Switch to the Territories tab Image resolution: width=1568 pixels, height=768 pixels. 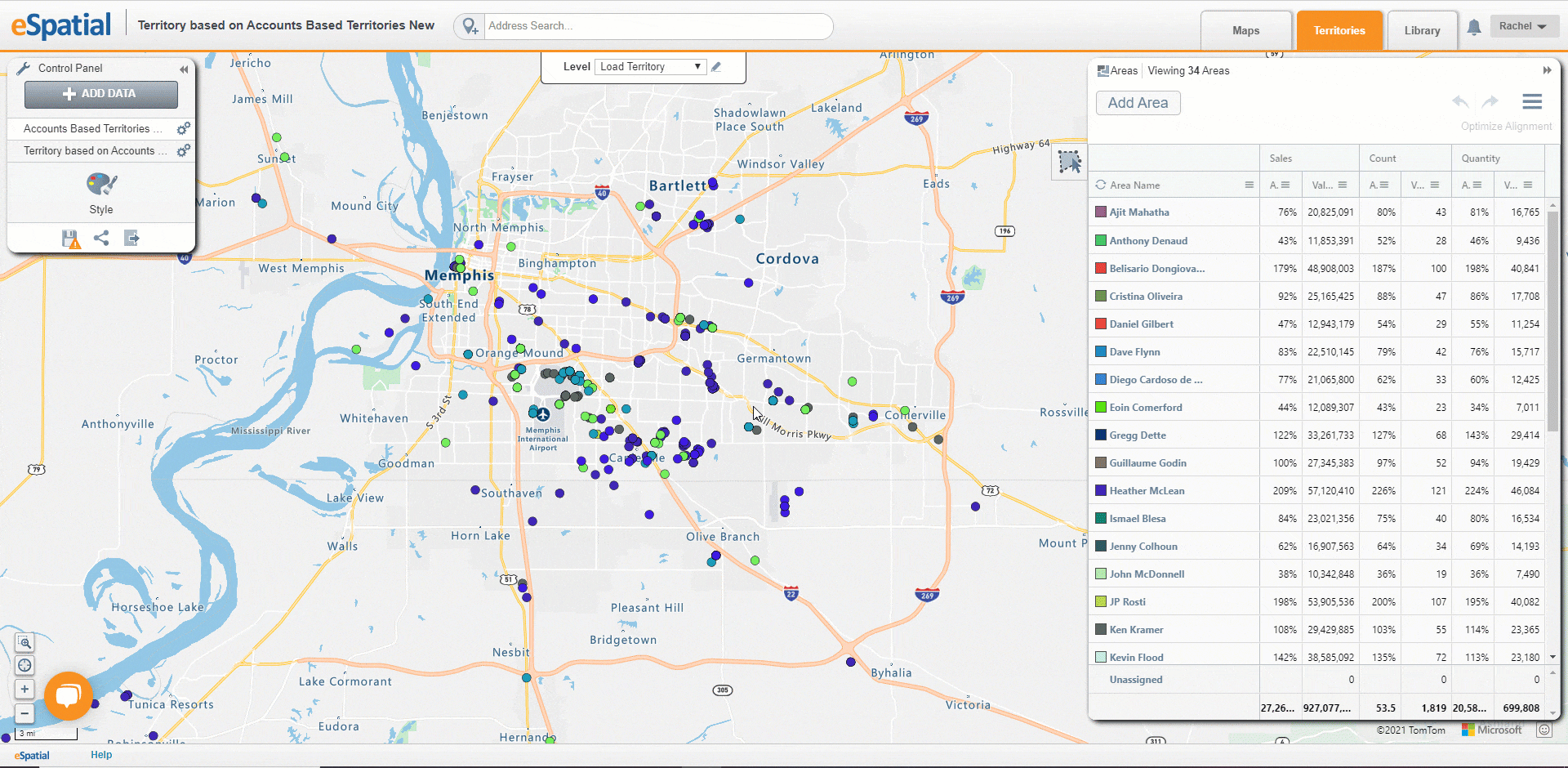point(1339,31)
